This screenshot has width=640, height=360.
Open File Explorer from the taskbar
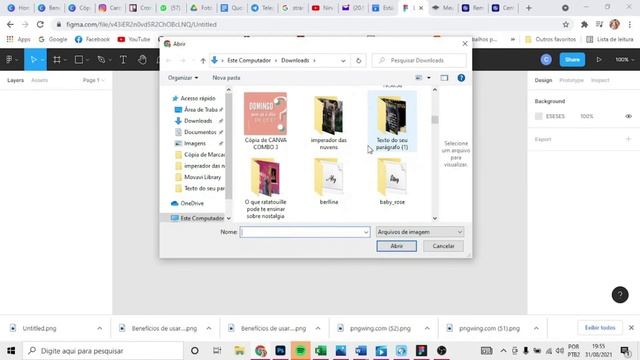point(239,351)
